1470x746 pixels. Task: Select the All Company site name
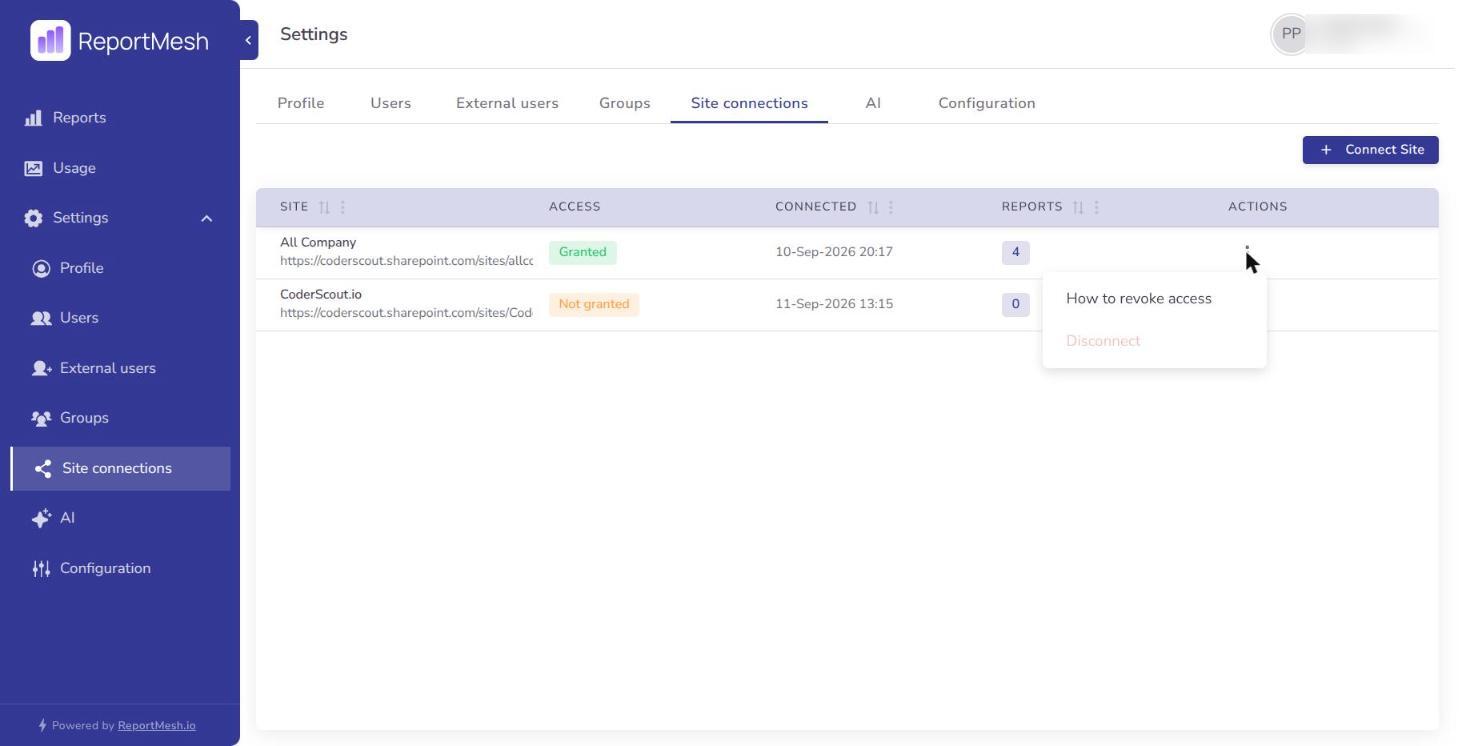pyautogui.click(x=318, y=242)
